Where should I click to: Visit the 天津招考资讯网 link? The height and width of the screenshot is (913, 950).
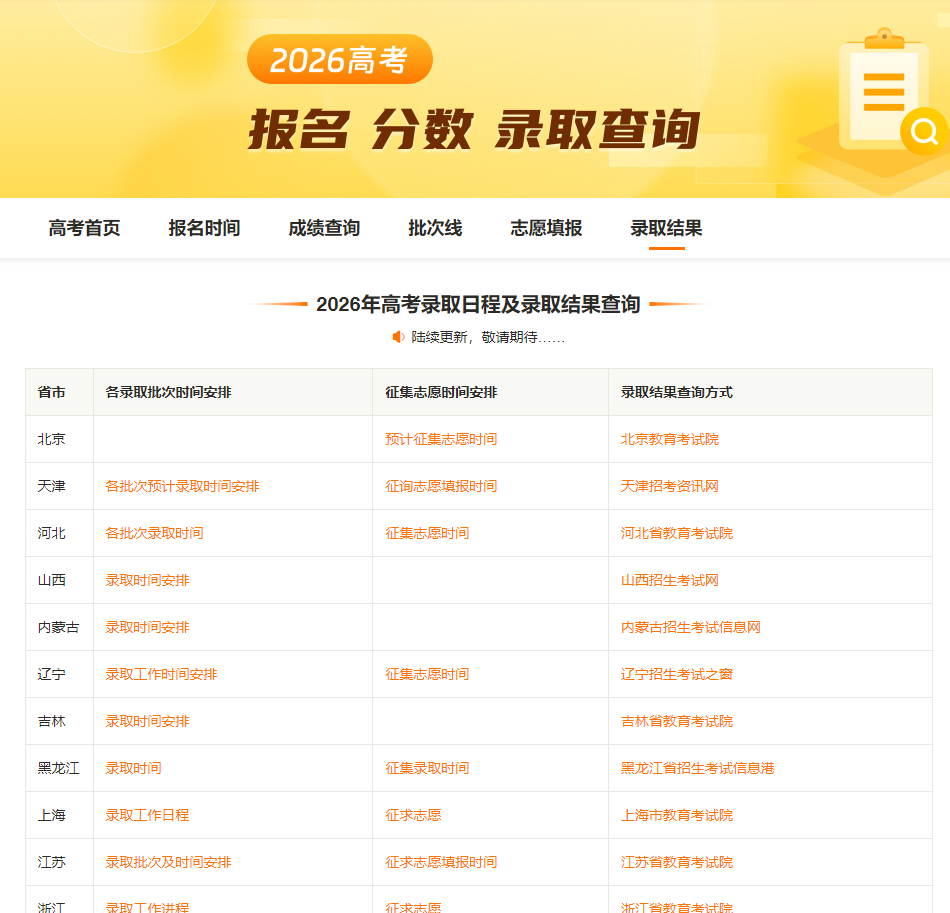click(x=669, y=486)
